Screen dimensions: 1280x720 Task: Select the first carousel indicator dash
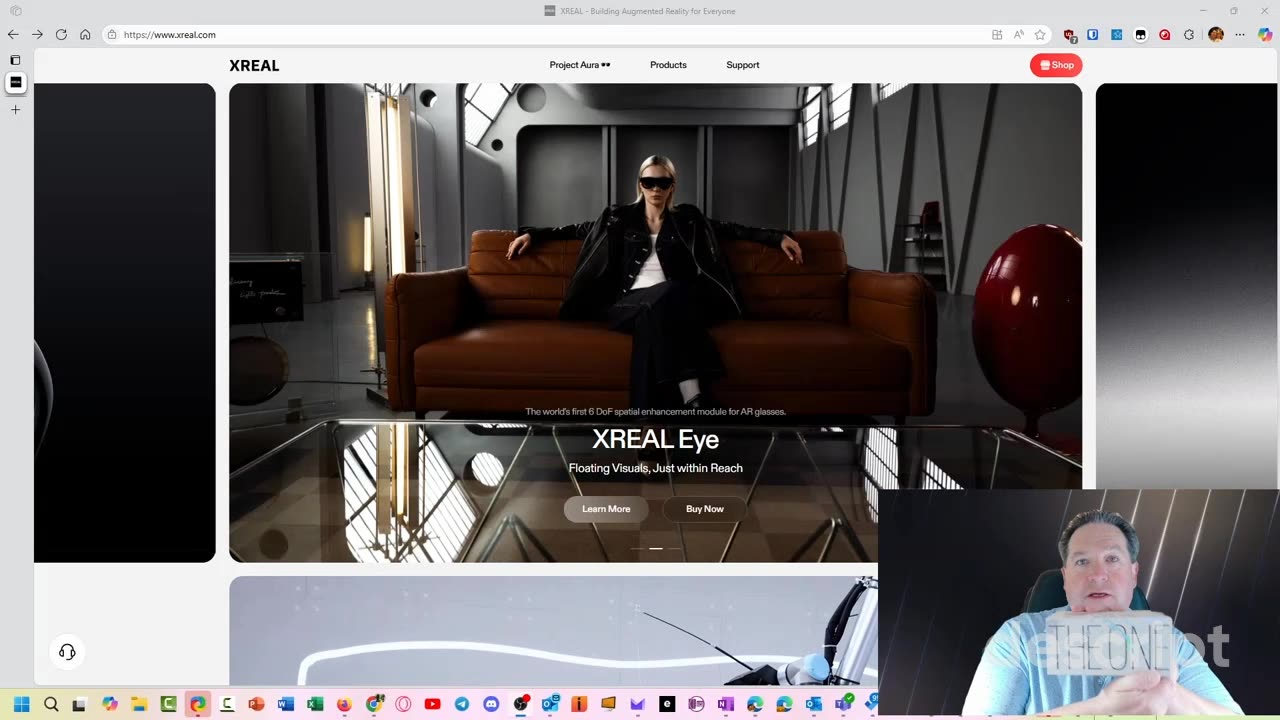(x=636, y=548)
